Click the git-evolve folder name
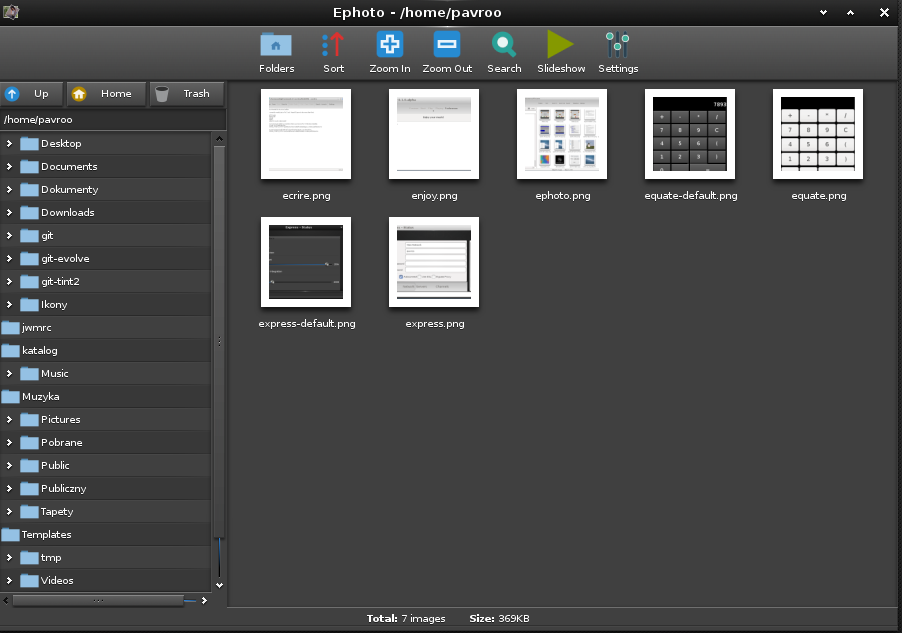Viewport: 902px width, 633px height. tap(65, 258)
